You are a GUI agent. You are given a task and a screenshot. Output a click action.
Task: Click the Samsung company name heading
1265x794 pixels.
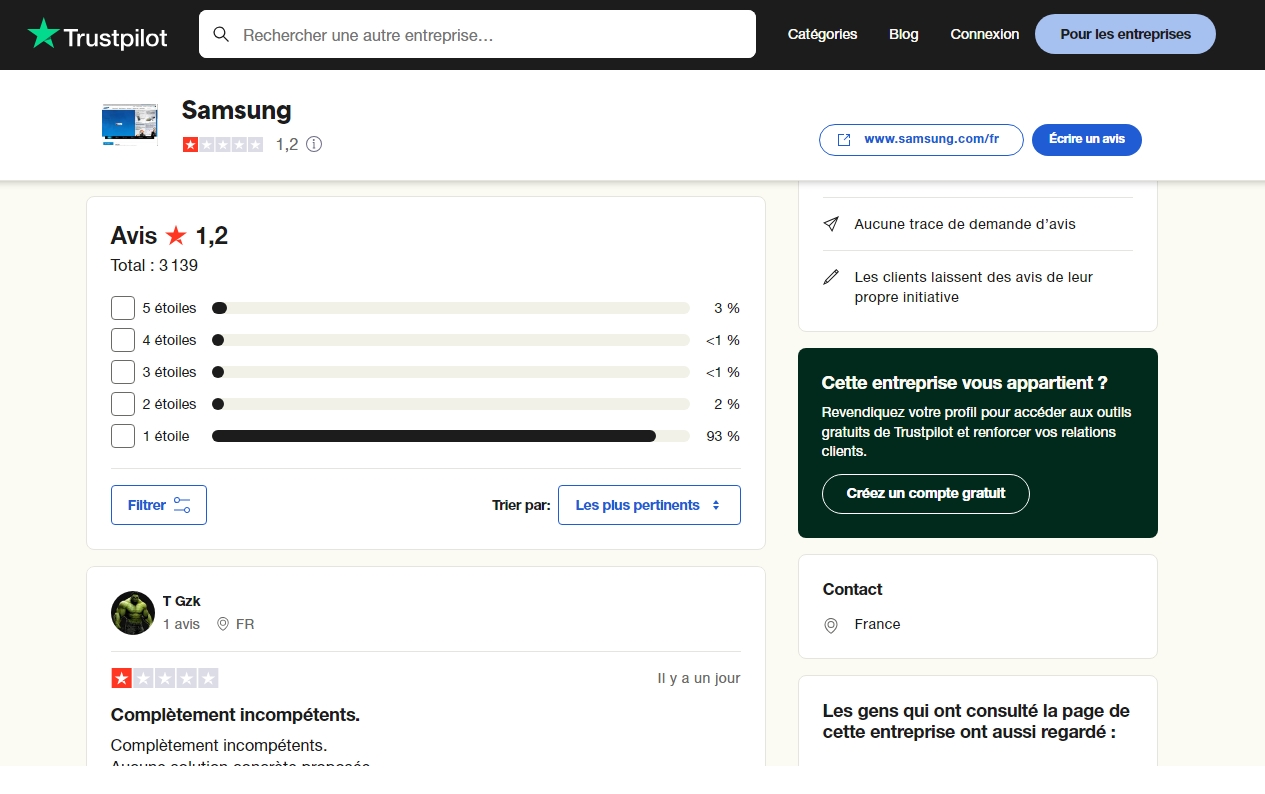237,110
